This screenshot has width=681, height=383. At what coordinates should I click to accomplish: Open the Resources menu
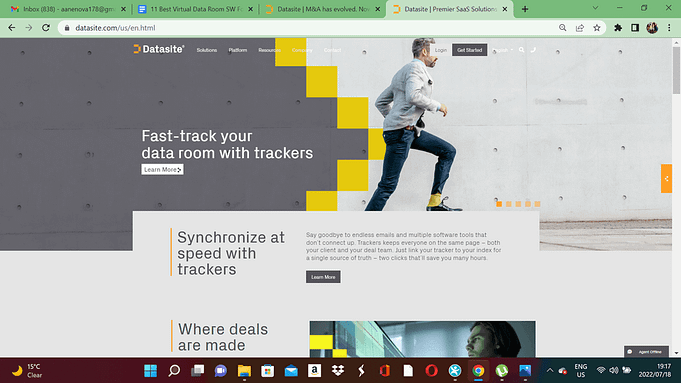[269, 50]
